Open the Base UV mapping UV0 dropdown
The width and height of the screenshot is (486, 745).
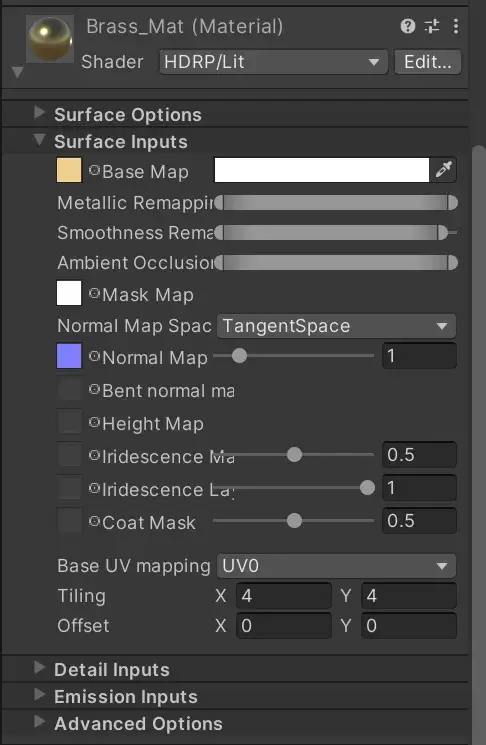(x=336, y=566)
